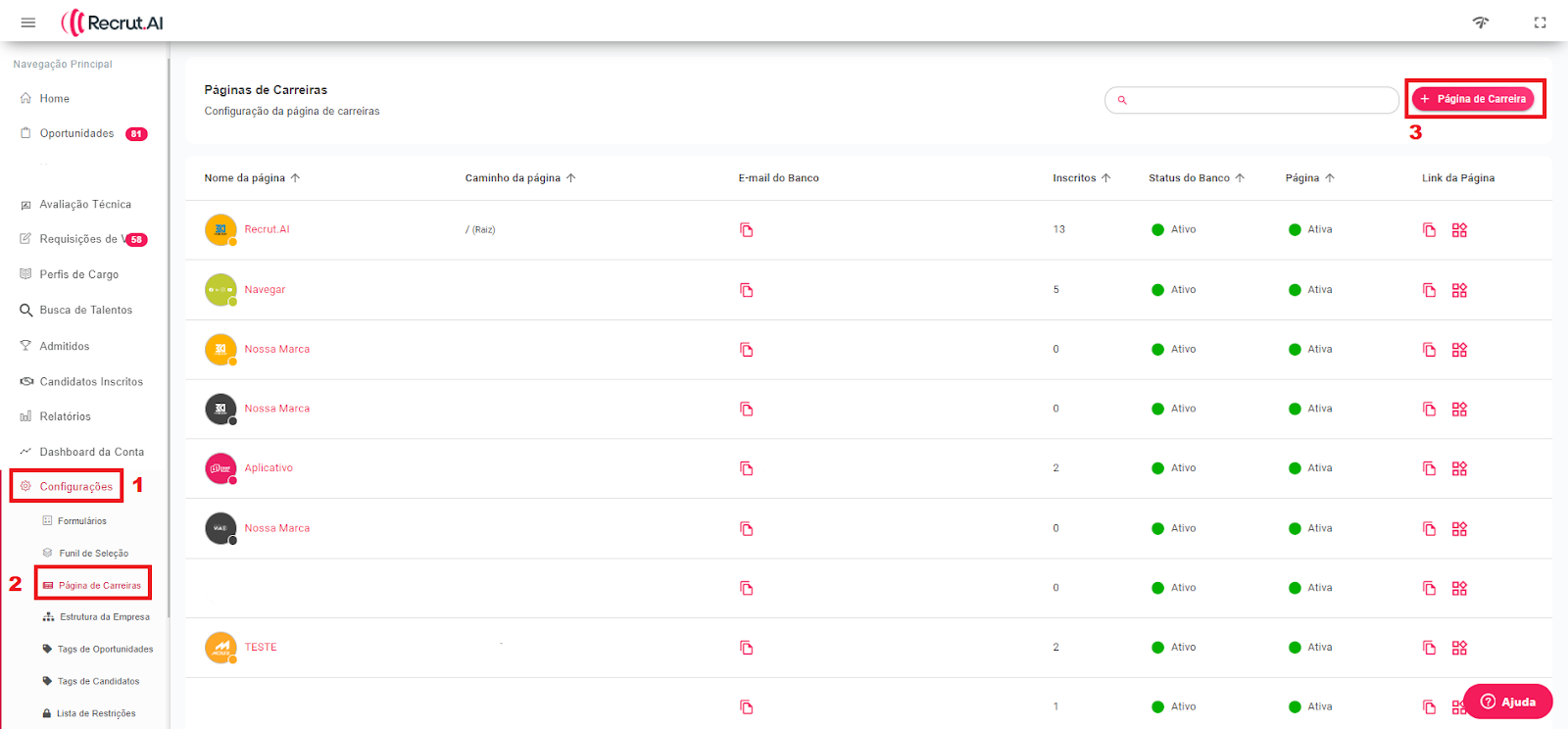Click the add Página de Carreira button
Viewport: 1568px width, 729px height.
pos(1473,99)
